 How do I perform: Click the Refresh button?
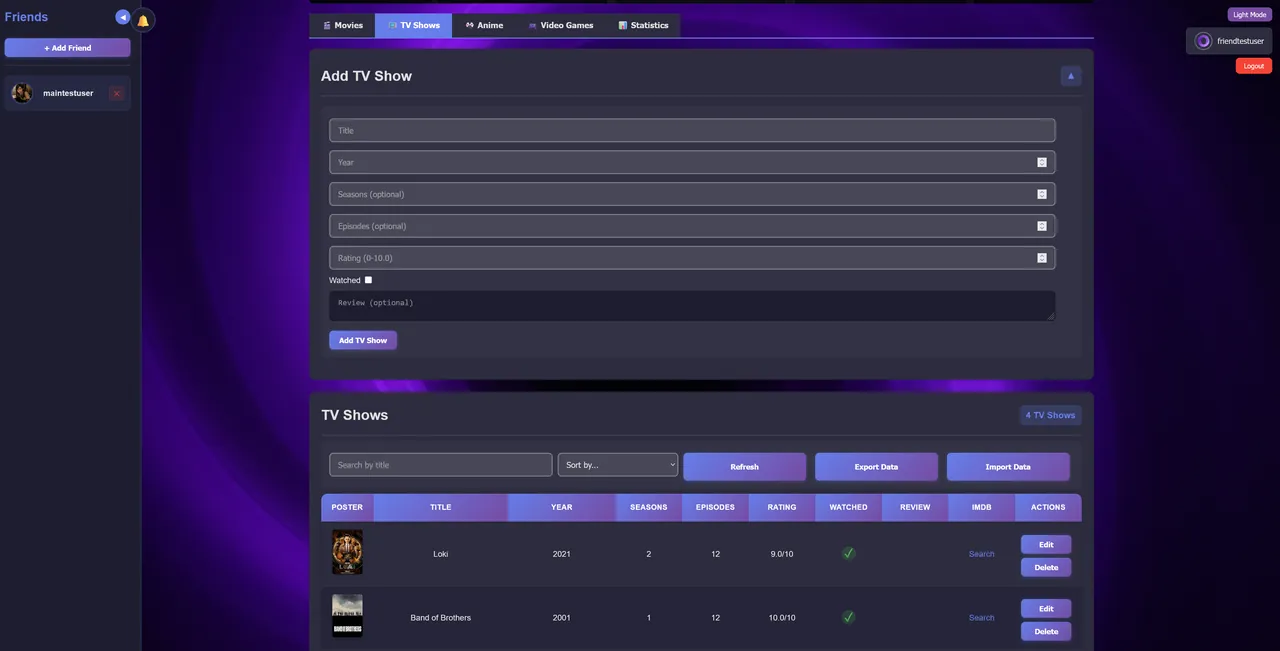click(x=744, y=467)
